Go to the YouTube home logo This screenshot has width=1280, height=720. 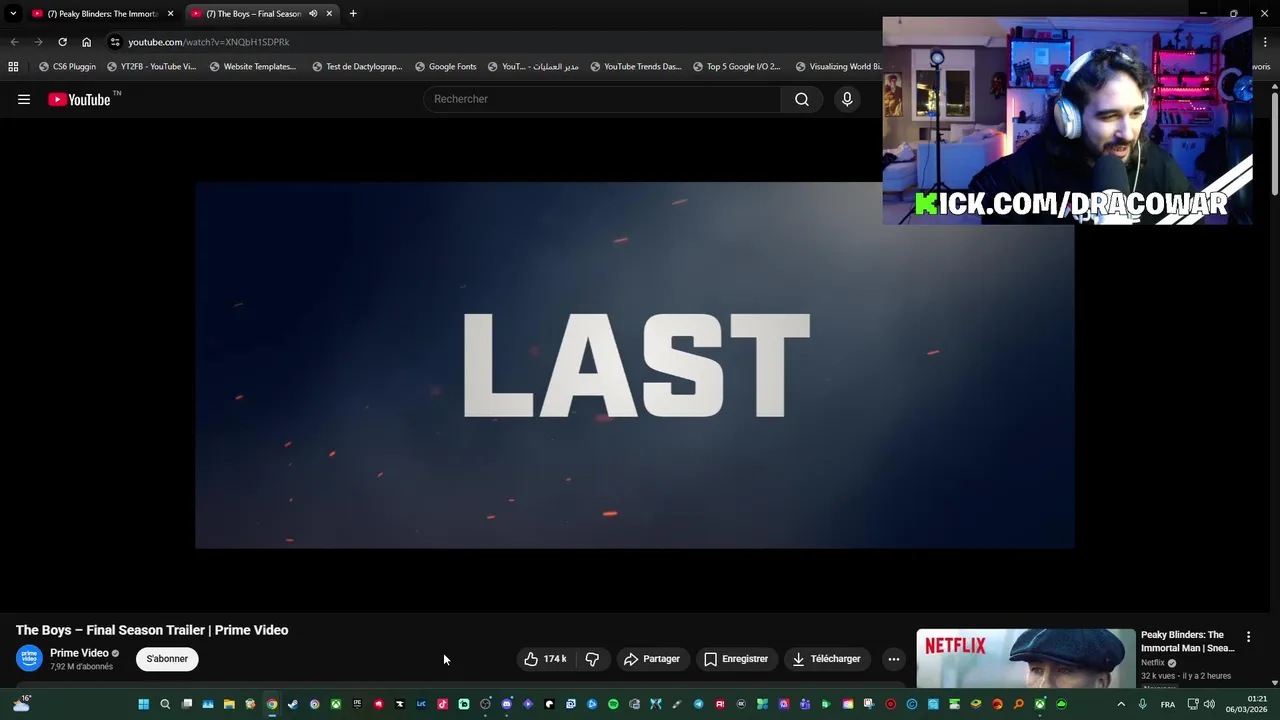tap(79, 99)
